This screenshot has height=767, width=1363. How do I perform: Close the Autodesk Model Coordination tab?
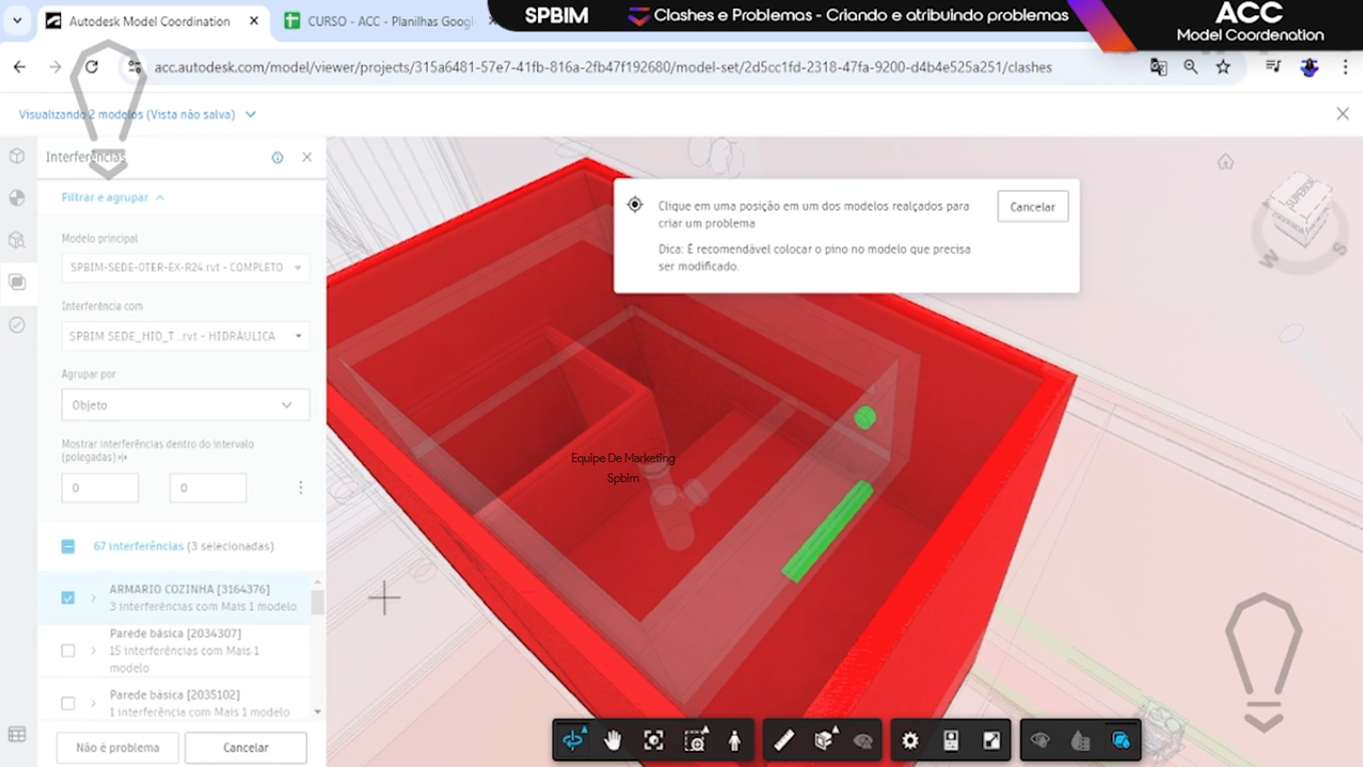(x=254, y=21)
